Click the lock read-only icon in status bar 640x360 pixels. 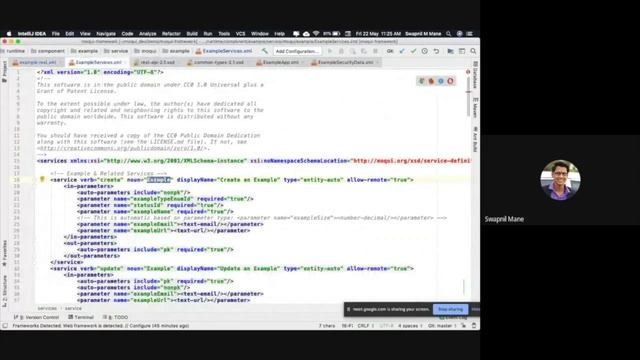click(464, 326)
